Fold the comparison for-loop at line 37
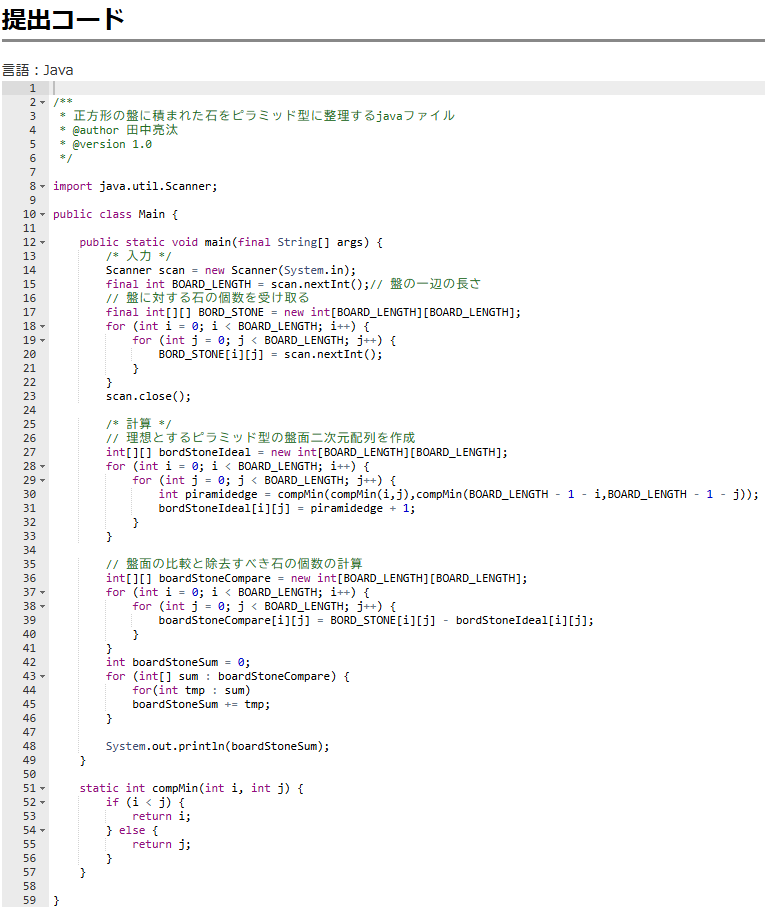765x911 pixels. point(43,592)
